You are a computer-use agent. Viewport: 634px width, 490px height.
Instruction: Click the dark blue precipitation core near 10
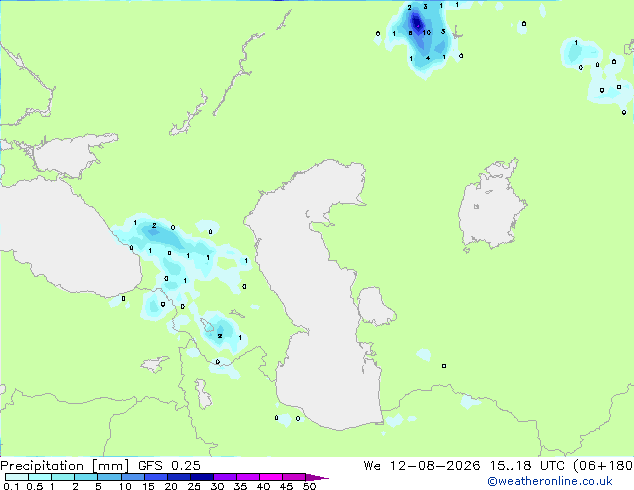point(416,23)
